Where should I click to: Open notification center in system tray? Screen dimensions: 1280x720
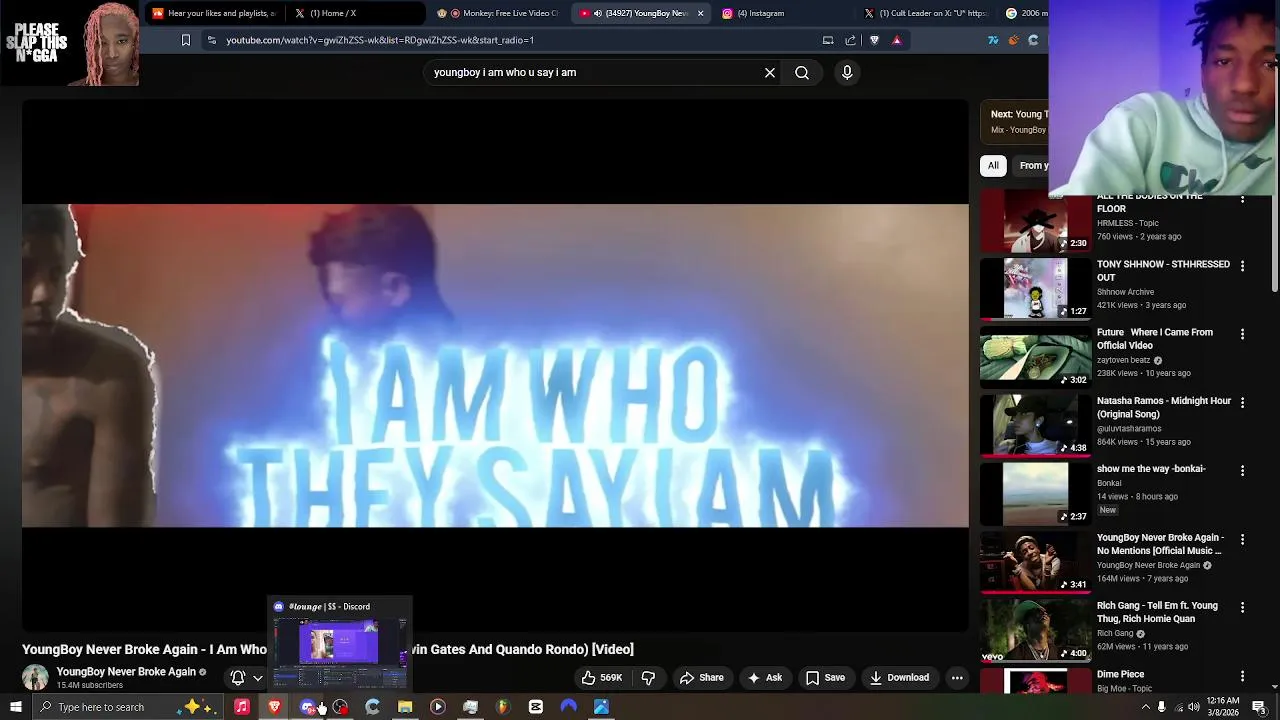tap(1259, 707)
